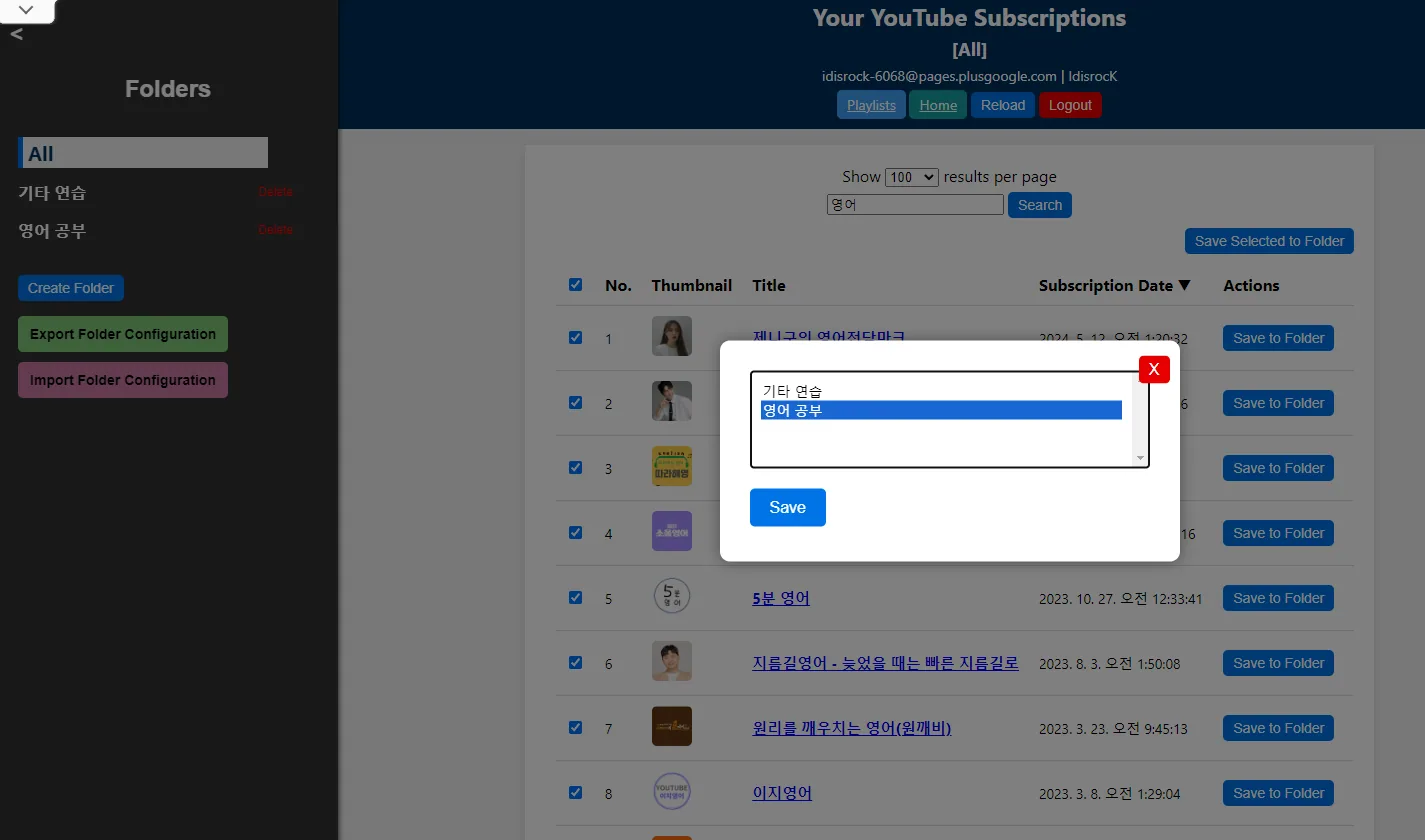Open the row 1 channel thumbnail
1425x840 pixels.
(x=672, y=337)
